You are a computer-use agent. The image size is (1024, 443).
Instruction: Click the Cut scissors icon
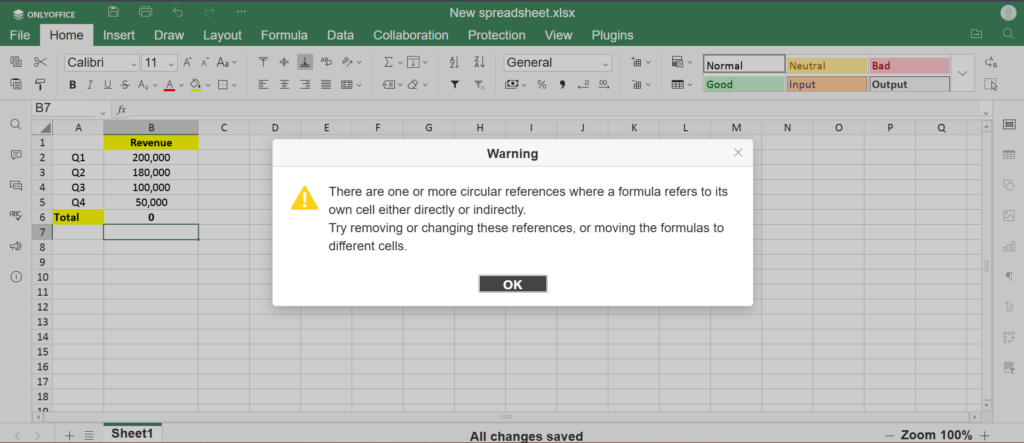coord(40,62)
